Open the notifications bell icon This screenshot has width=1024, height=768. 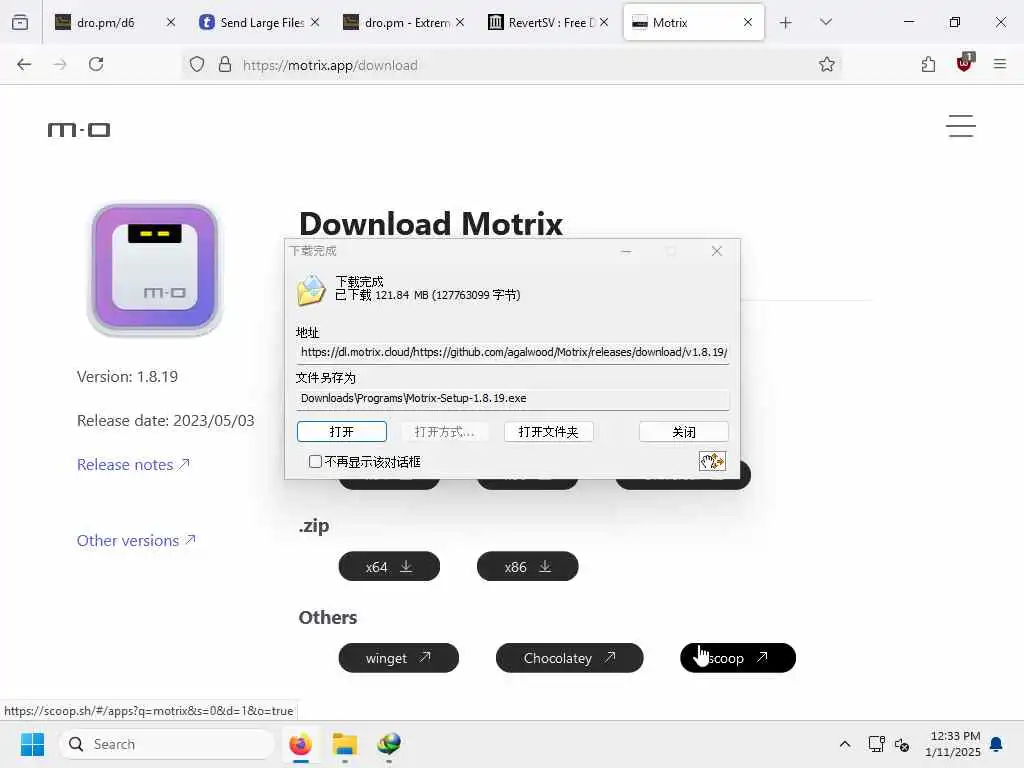[x=997, y=744]
